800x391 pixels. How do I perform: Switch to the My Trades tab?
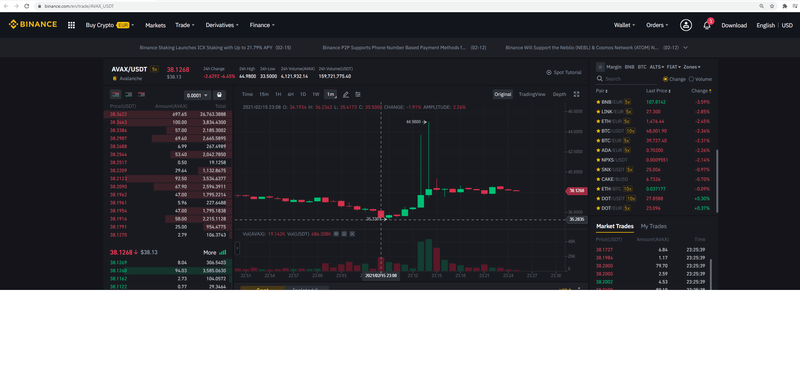click(654, 226)
